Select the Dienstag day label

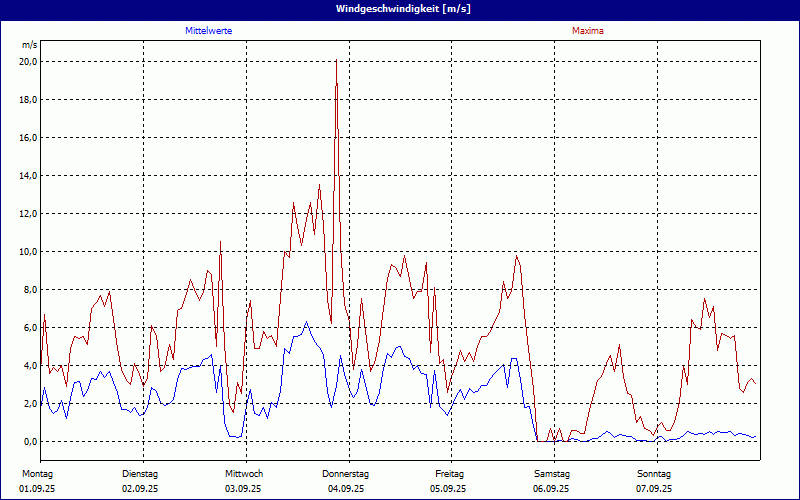coord(140,473)
